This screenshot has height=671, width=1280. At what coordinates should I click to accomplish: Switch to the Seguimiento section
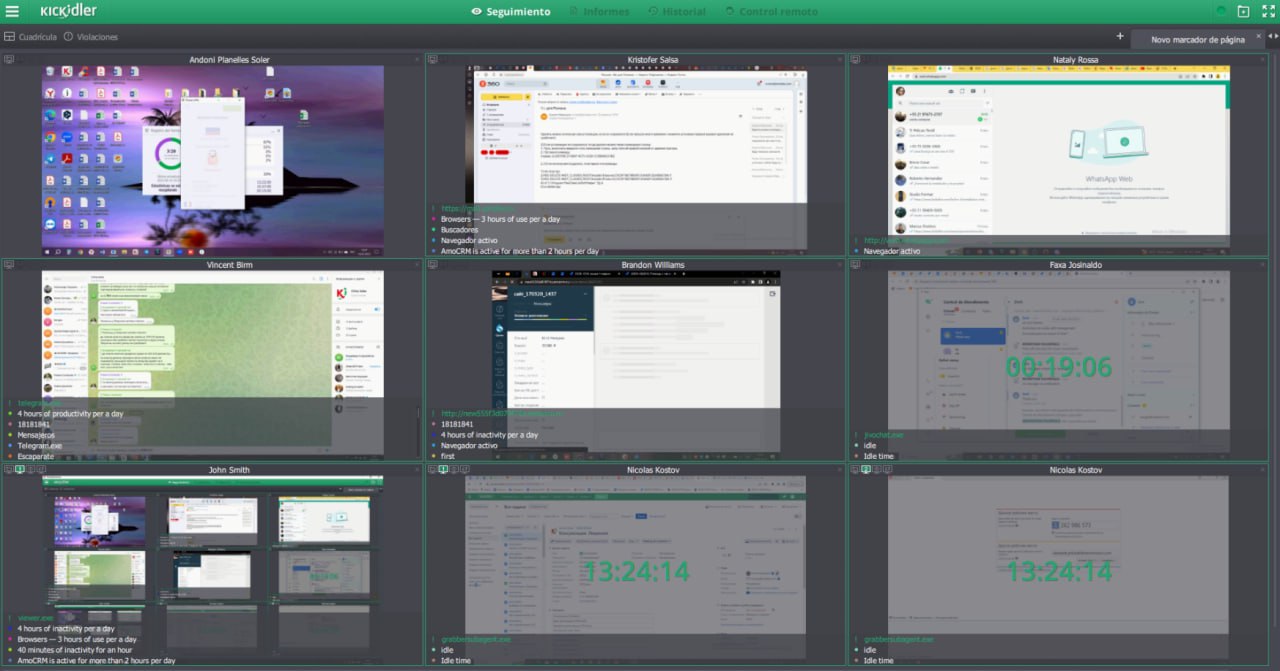[510, 12]
